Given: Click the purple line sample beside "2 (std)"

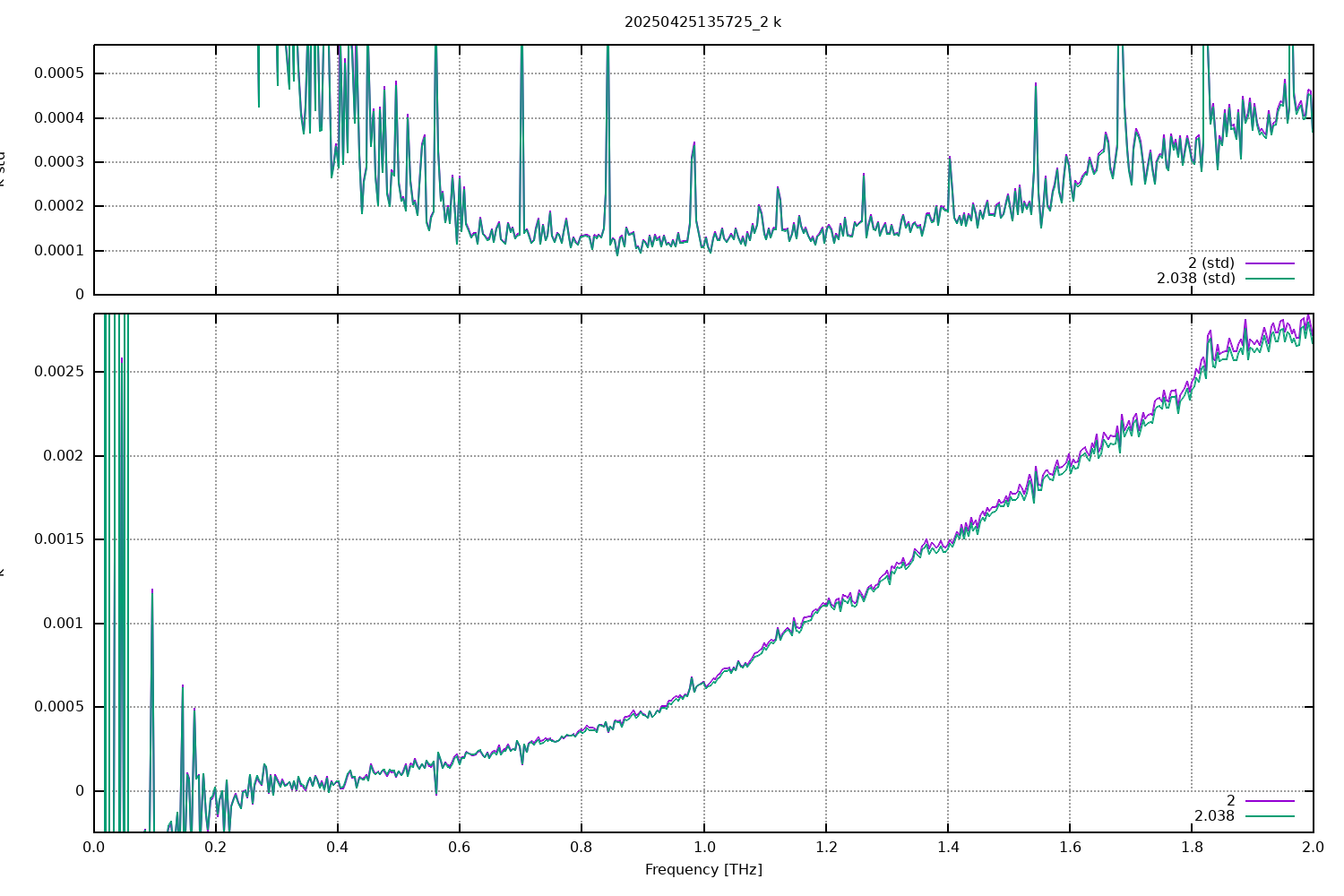Looking at the screenshot, I should click(1270, 263).
